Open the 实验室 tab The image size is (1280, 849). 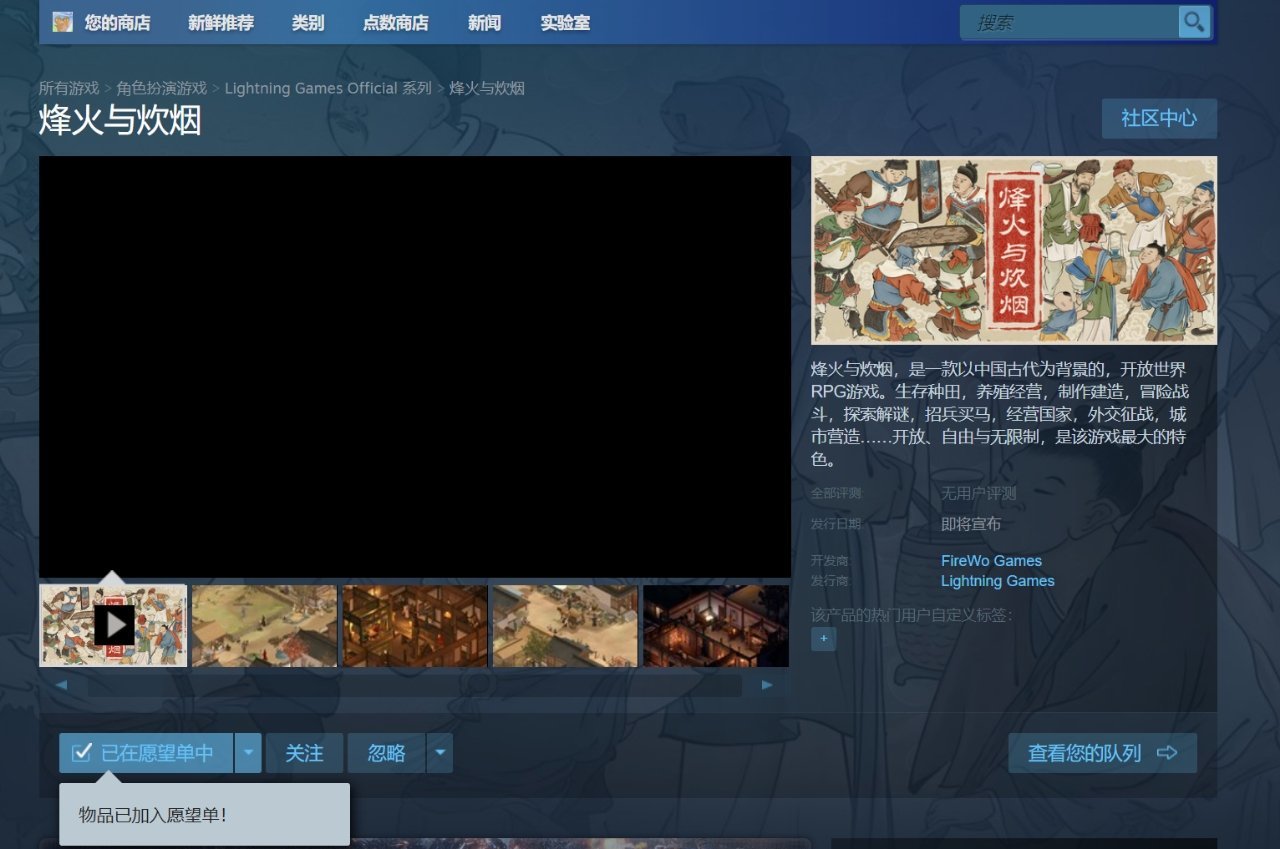(565, 22)
